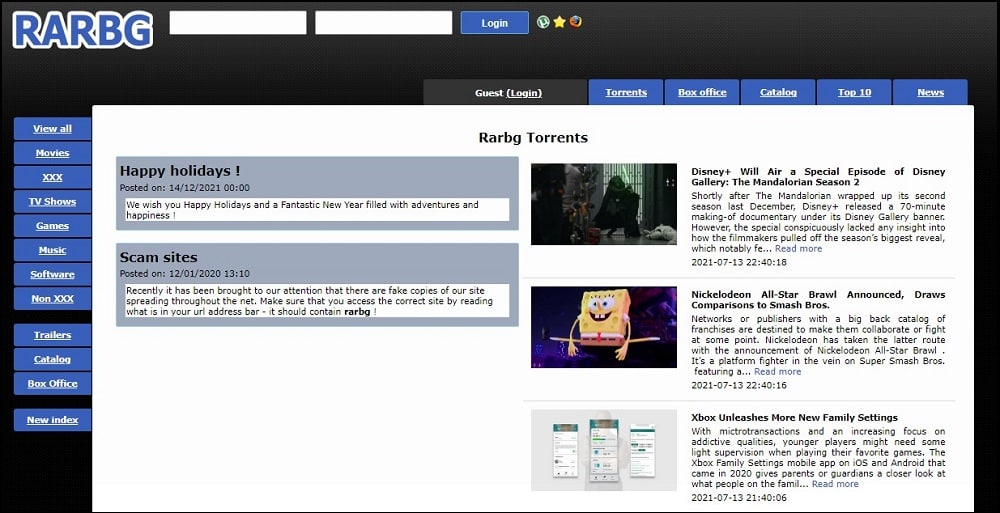Open Disney+ Mandalorian Season 2 headline
Viewport: 1000px width, 513px height.
coord(818,177)
